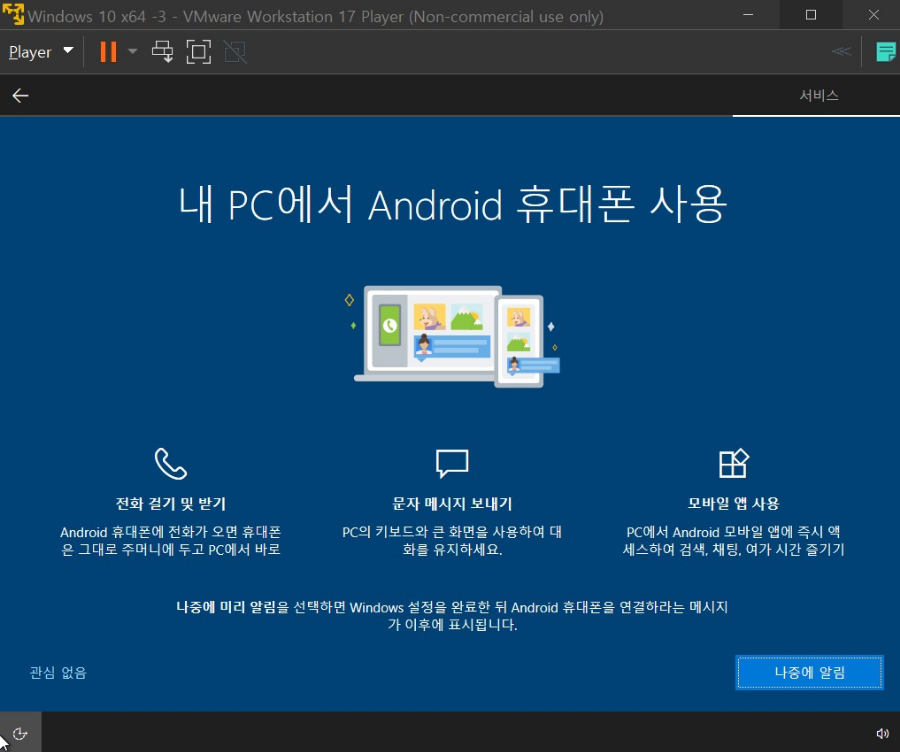Image resolution: width=900 pixels, height=752 pixels.
Task: Click the 나중에 알림 button
Action: pos(809,672)
